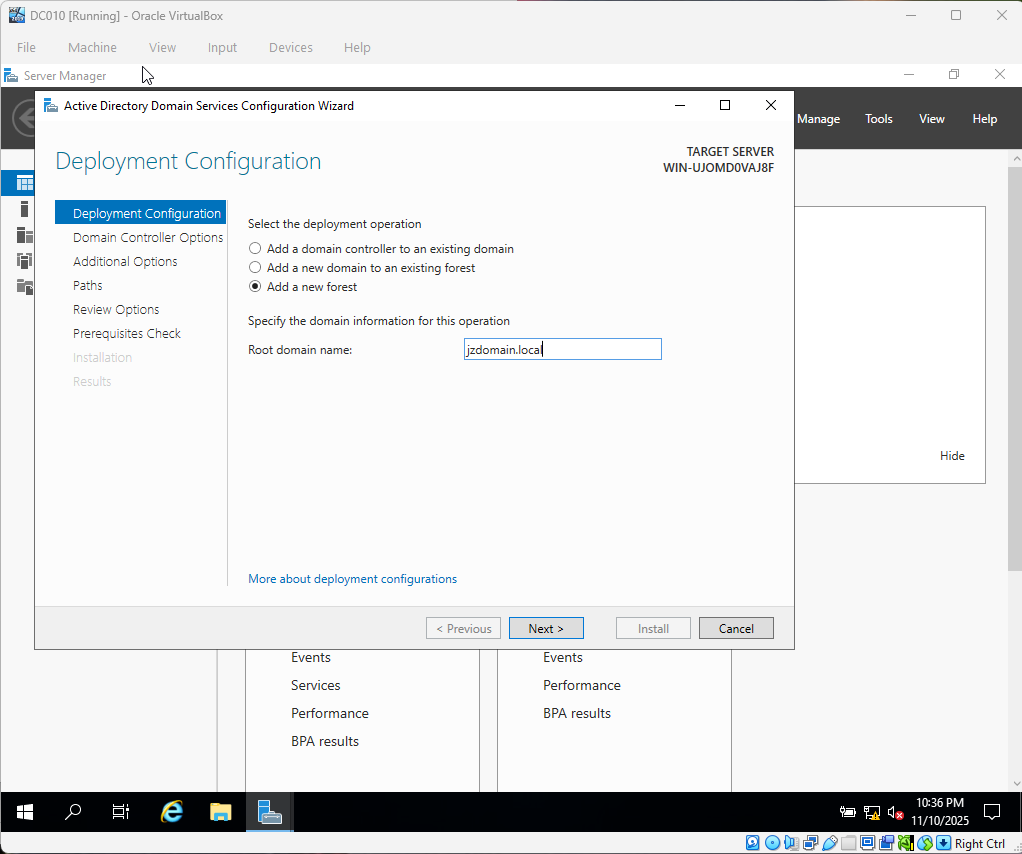Choose 'Add a domain controller to an existing domain'
Image resolution: width=1022 pixels, height=854 pixels.
point(255,248)
